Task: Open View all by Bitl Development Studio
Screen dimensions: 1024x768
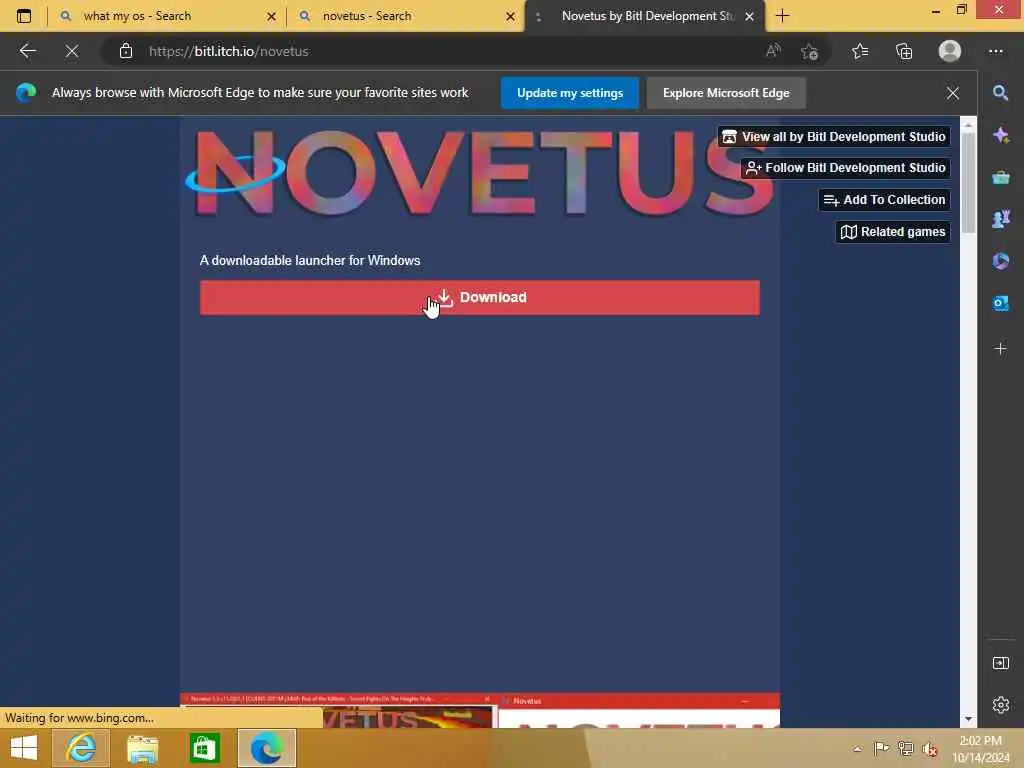Action: (x=834, y=136)
